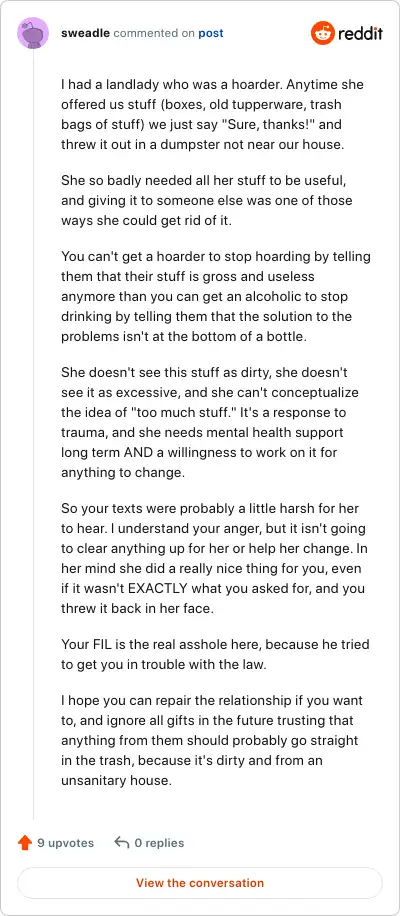Upvote using the orange arrow icon
The width and height of the screenshot is (400, 916).
[x=25, y=843]
